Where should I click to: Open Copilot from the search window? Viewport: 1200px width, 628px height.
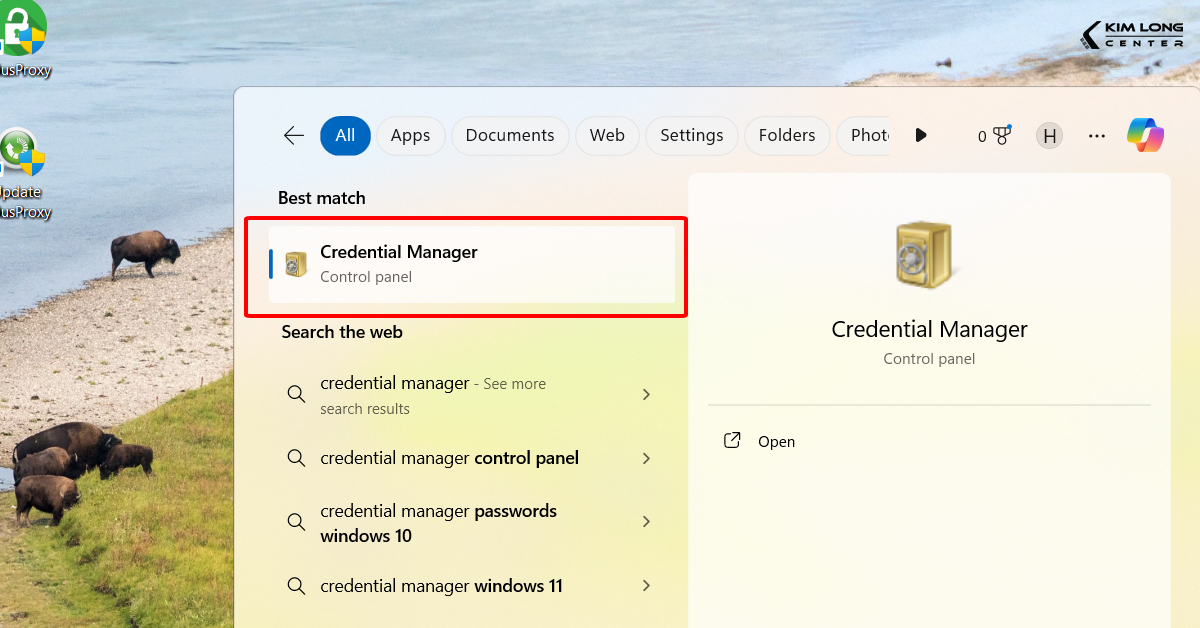pyautogui.click(x=1144, y=135)
